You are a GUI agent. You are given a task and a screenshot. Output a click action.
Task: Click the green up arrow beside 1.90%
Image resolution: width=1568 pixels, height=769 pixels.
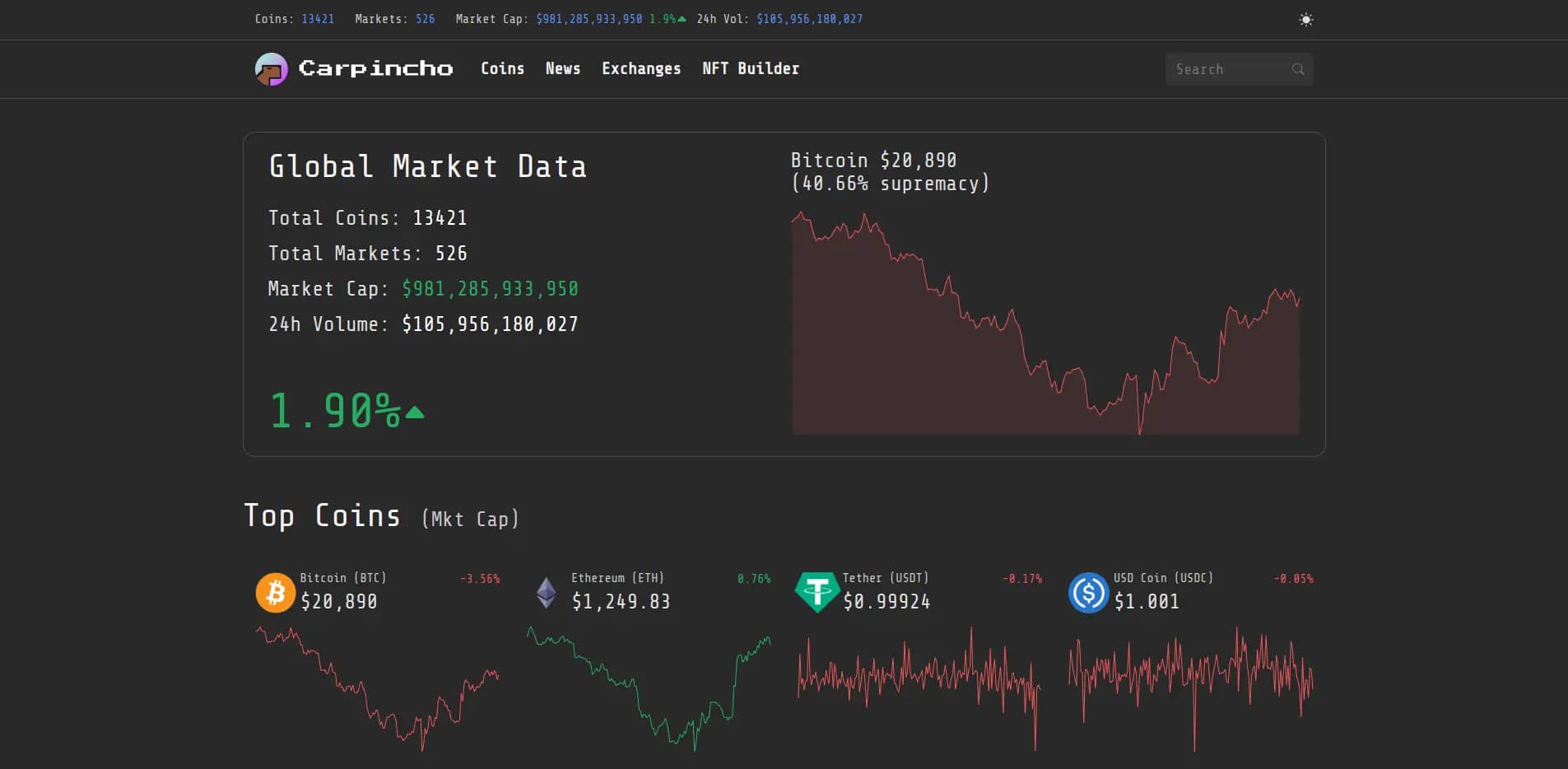tap(415, 412)
